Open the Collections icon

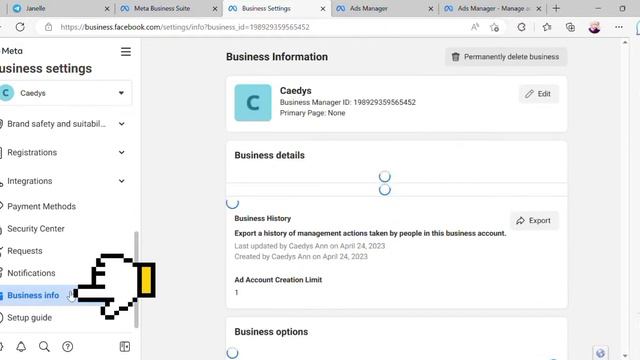click(x=570, y=27)
